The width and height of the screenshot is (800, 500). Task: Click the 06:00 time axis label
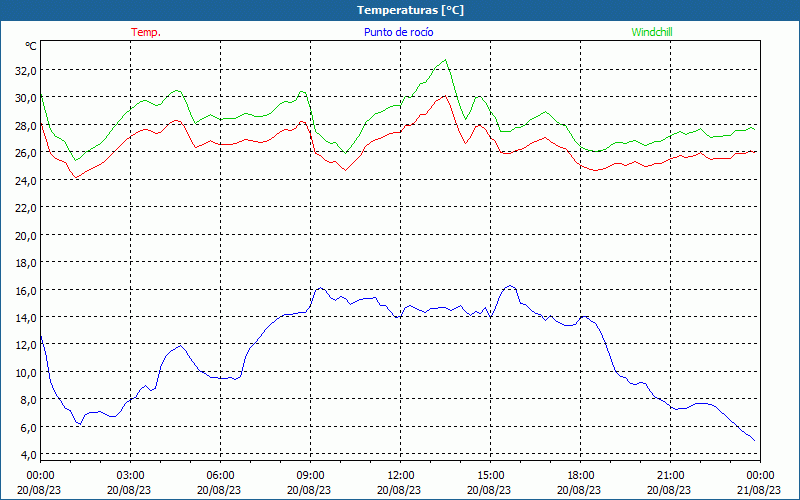pos(220,476)
